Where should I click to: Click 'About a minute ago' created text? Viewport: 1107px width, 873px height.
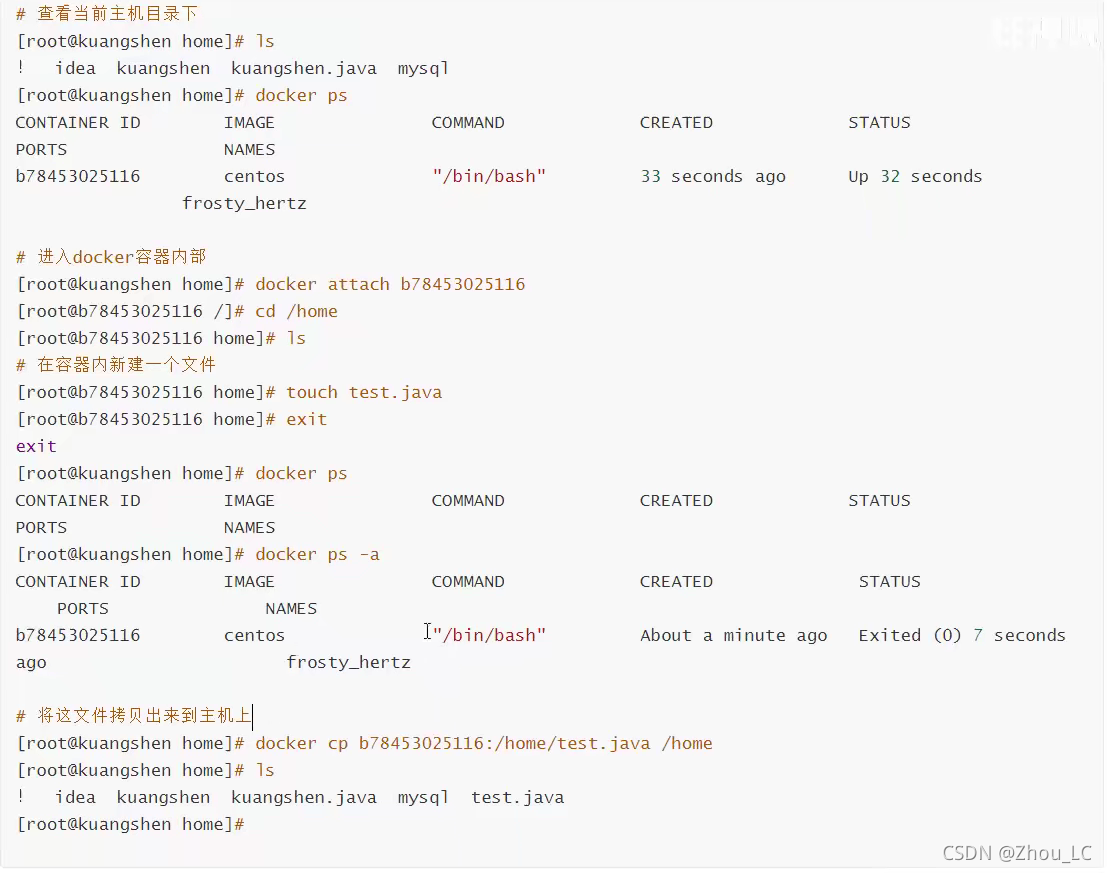[x=734, y=636]
